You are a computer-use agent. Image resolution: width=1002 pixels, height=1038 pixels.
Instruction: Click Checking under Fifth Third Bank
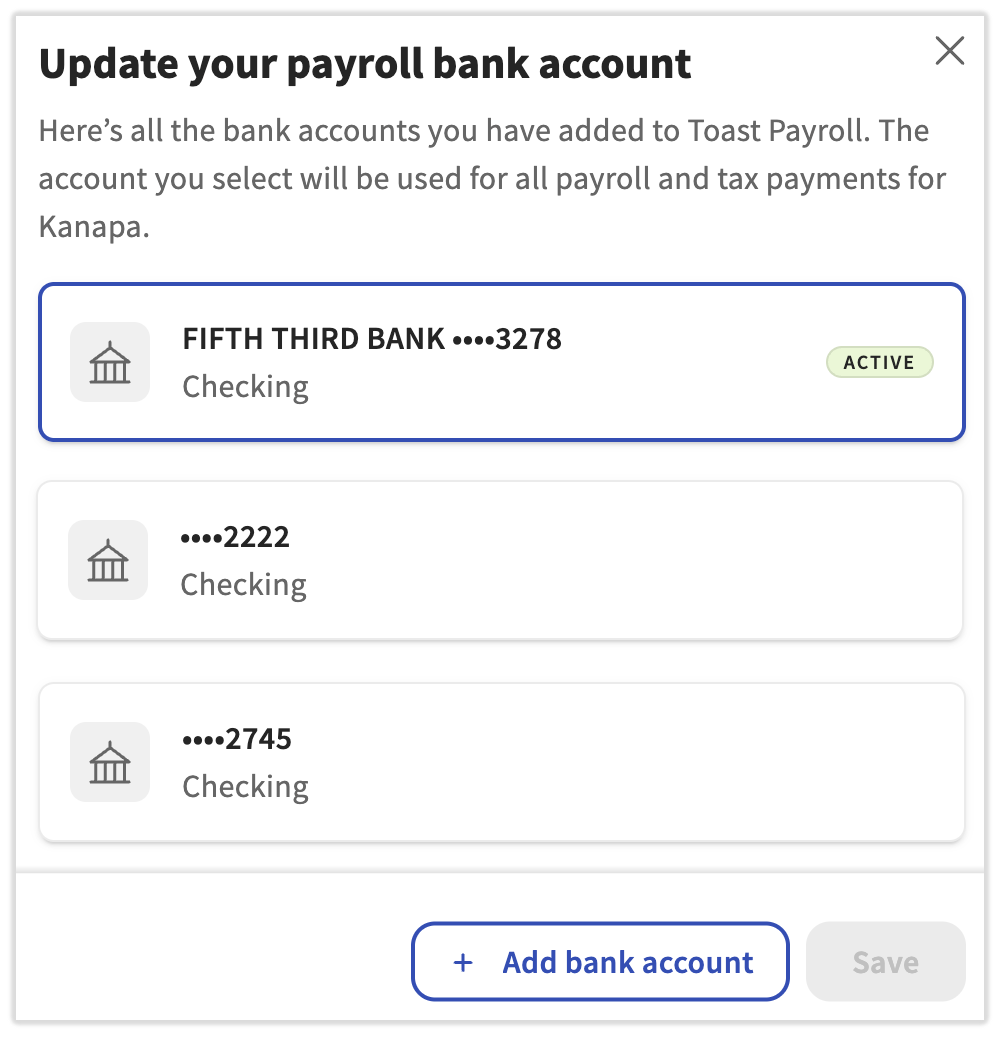point(245,387)
